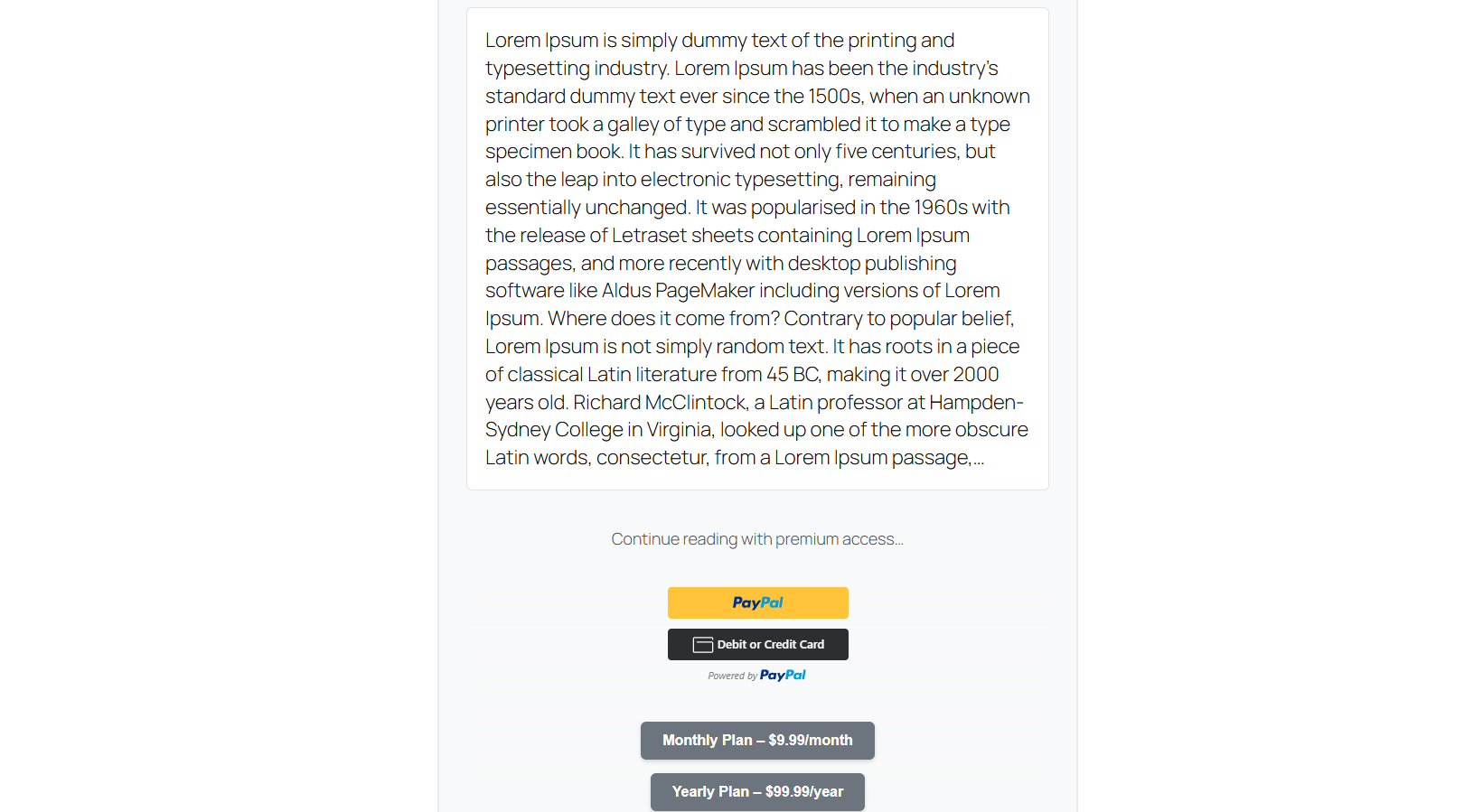1483x812 pixels.
Task: Click the opening words Lorem Ipsum is simply
Action: [x=581, y=41]
